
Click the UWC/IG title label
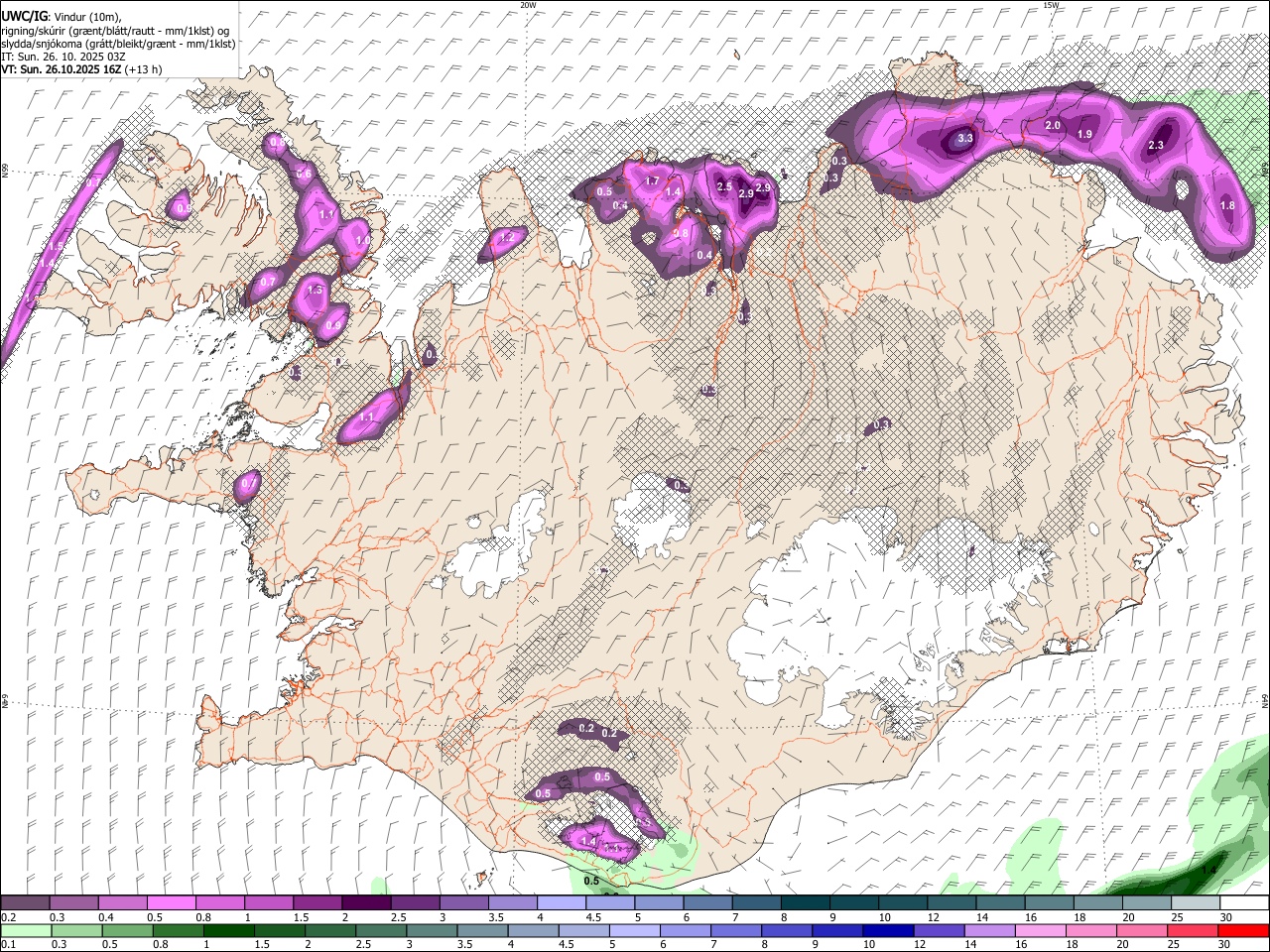[x=24, y=15]
